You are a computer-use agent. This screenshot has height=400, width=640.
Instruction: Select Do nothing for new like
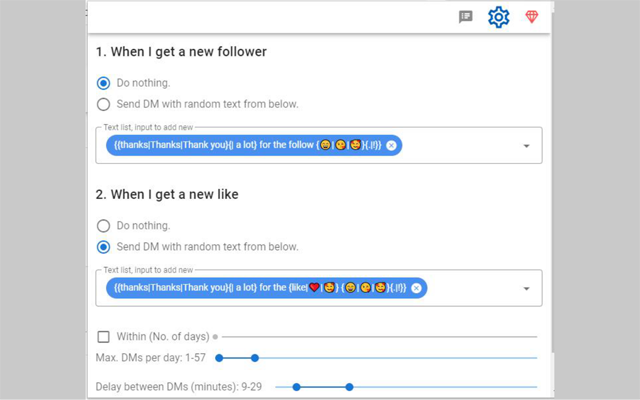103,226
